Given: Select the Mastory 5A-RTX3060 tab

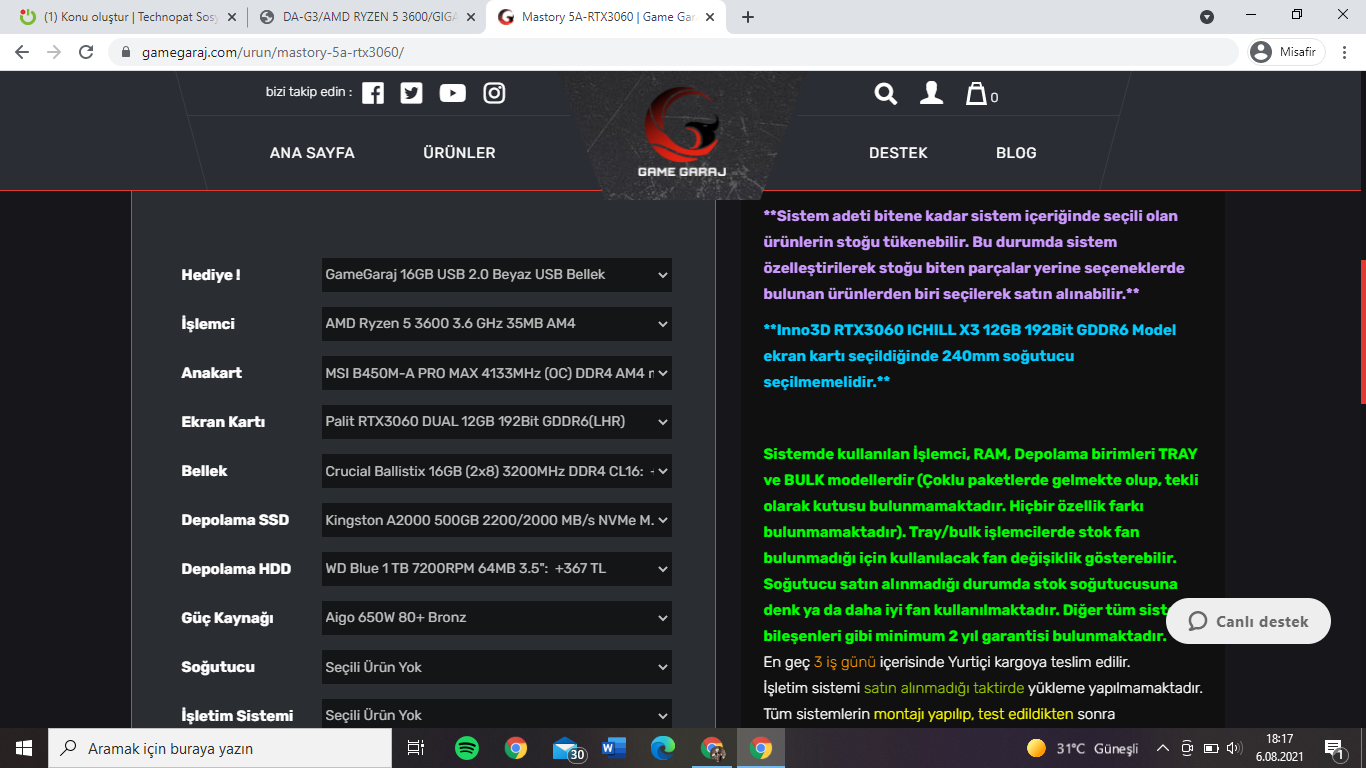Looking at the screenshot, I should pyautogui.click(x=606, y=17).
